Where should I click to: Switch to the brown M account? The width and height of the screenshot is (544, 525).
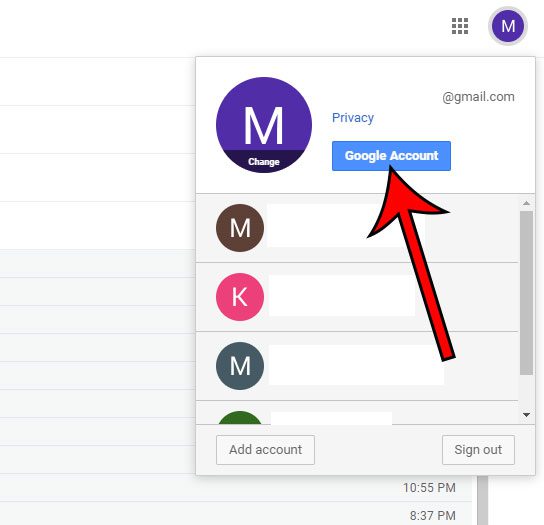point(357,228)
